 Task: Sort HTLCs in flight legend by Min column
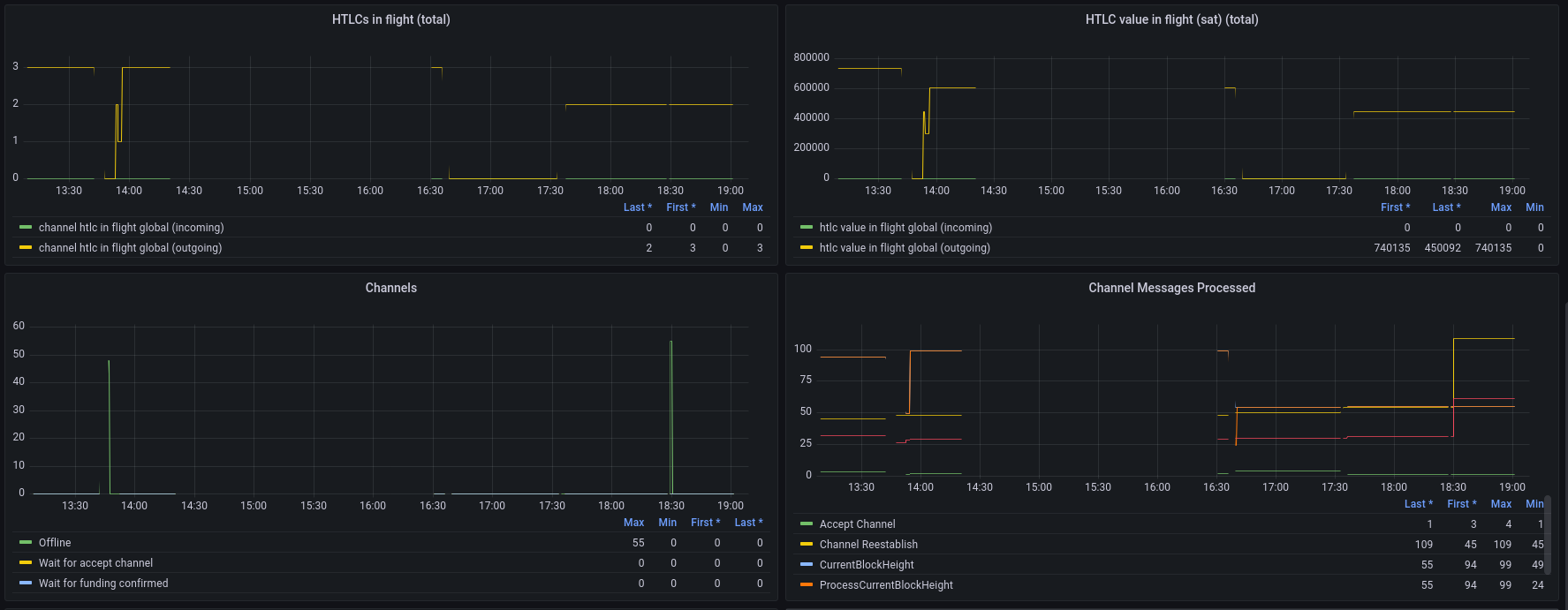point(719,207)
